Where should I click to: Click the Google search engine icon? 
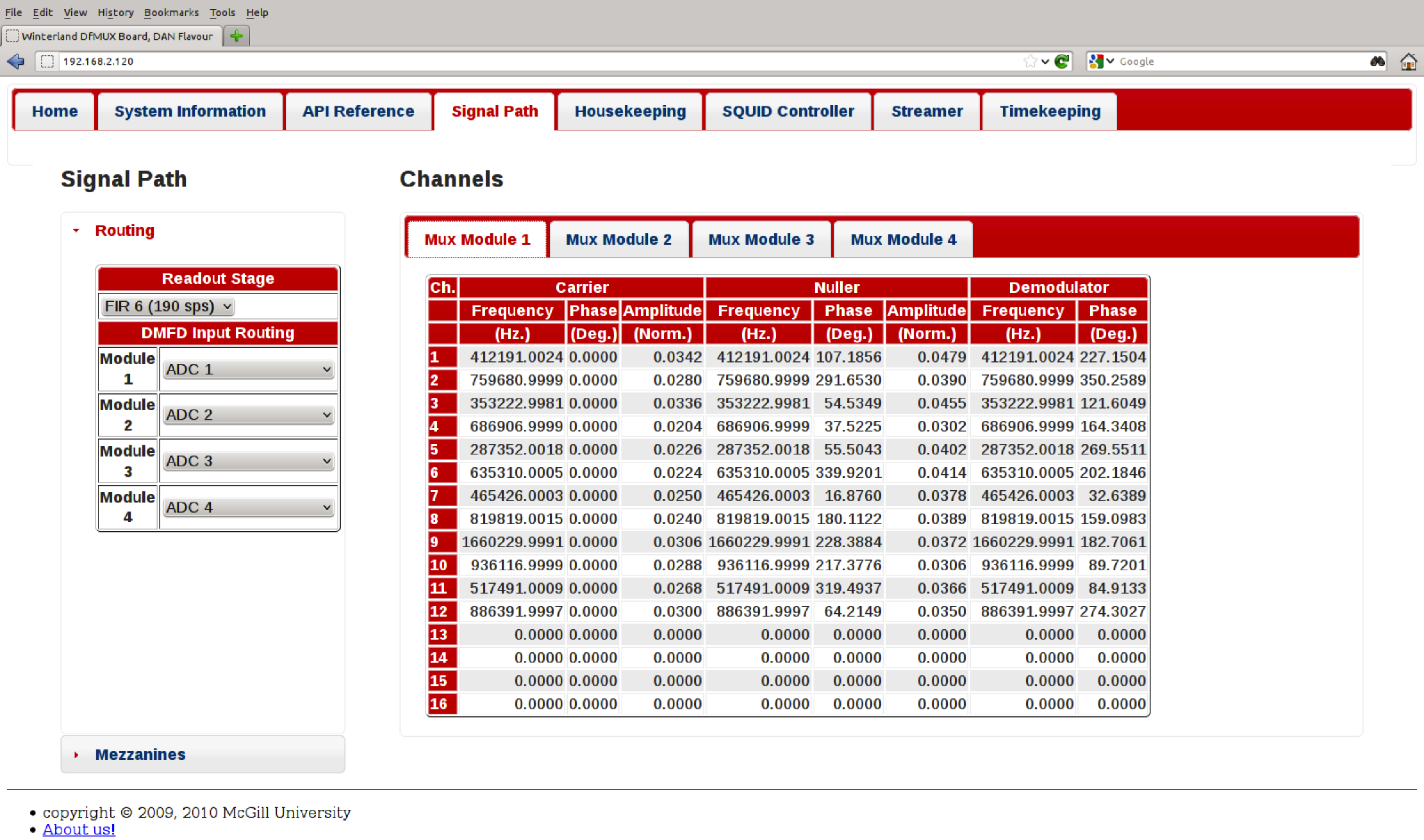[x=1097, y=62]
